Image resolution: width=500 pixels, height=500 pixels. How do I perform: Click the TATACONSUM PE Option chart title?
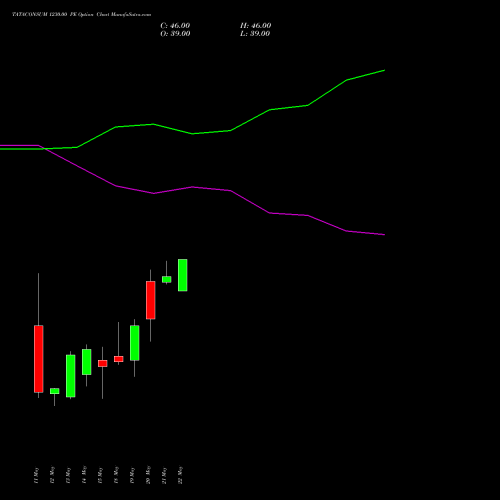pyautogui.click(x=81, y=15)
